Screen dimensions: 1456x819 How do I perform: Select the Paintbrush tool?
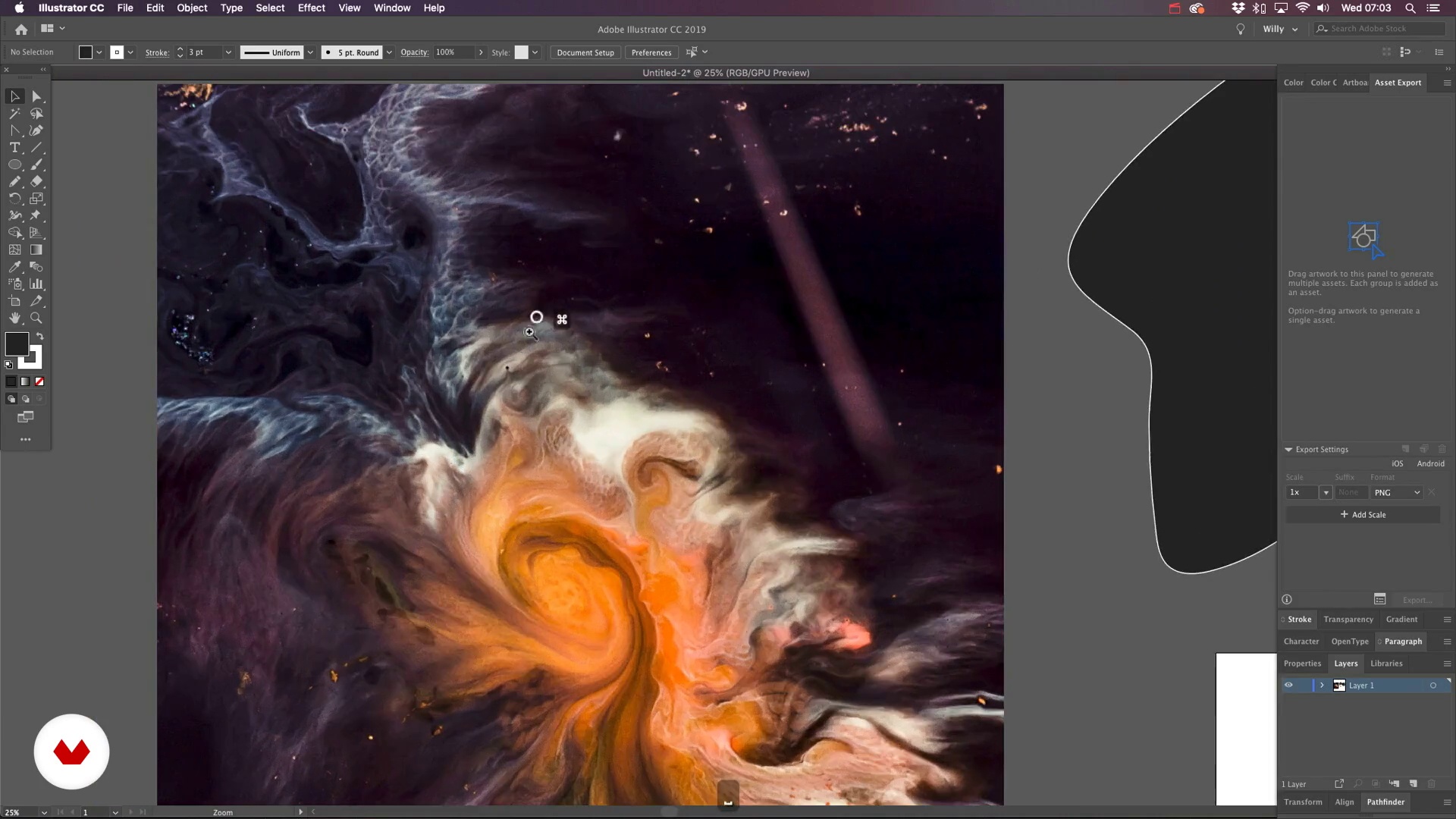pyautogui.click(x=36, y=165)
